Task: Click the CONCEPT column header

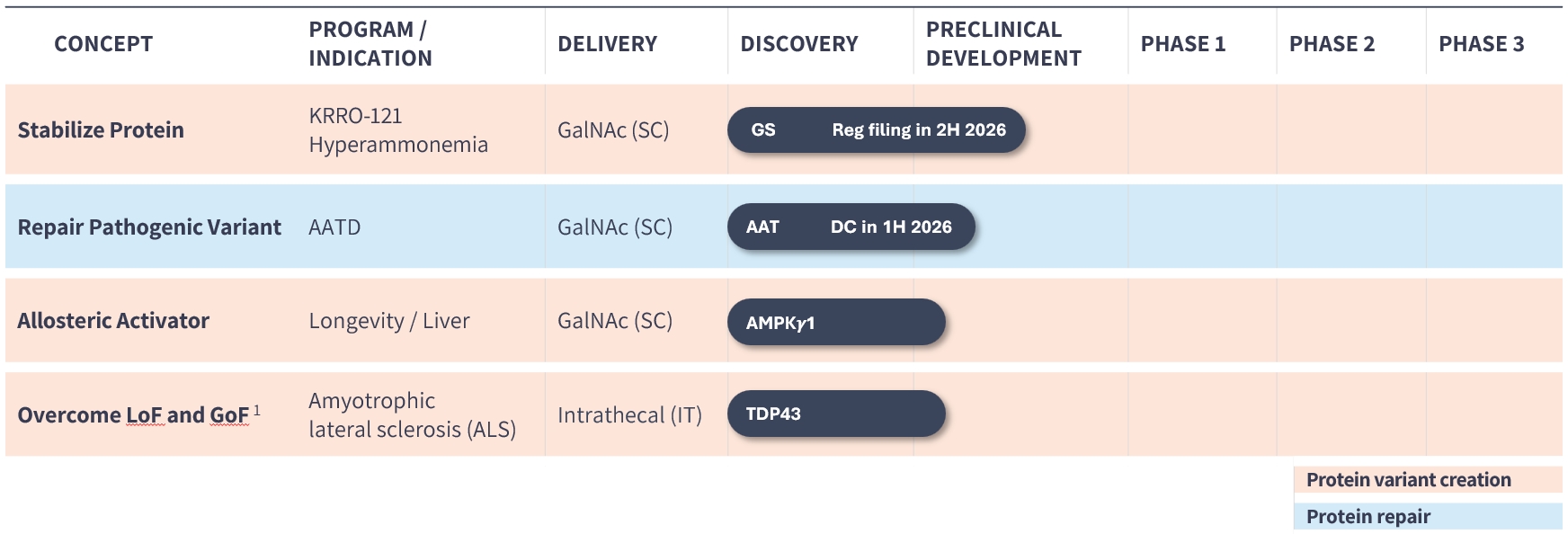Action: (x=103, y=43)
